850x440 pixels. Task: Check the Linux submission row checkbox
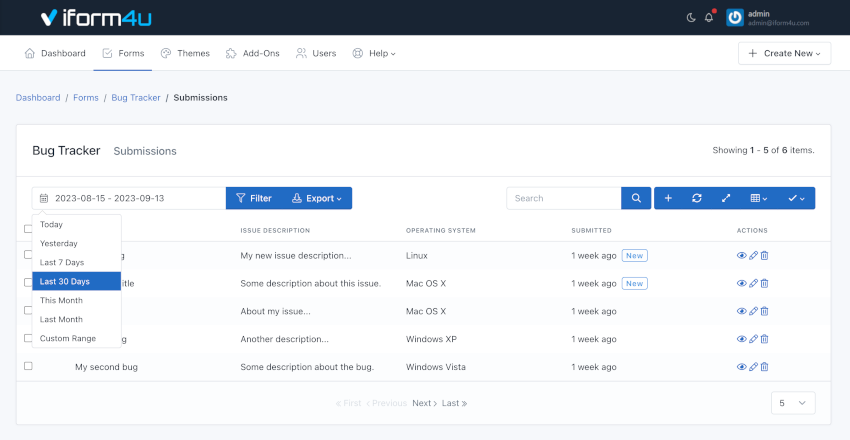28,255
